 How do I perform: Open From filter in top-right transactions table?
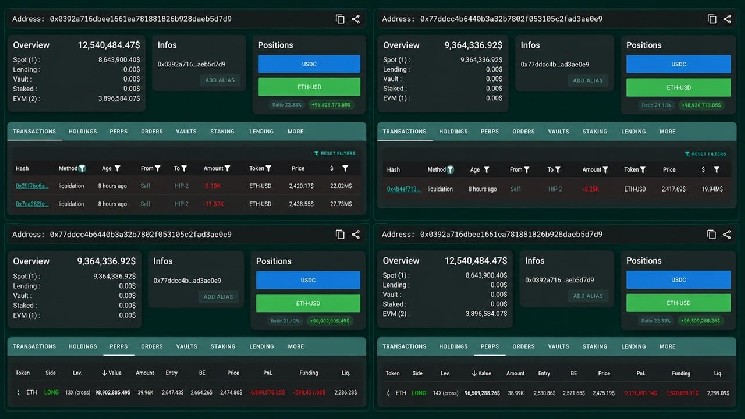(526, 170)
